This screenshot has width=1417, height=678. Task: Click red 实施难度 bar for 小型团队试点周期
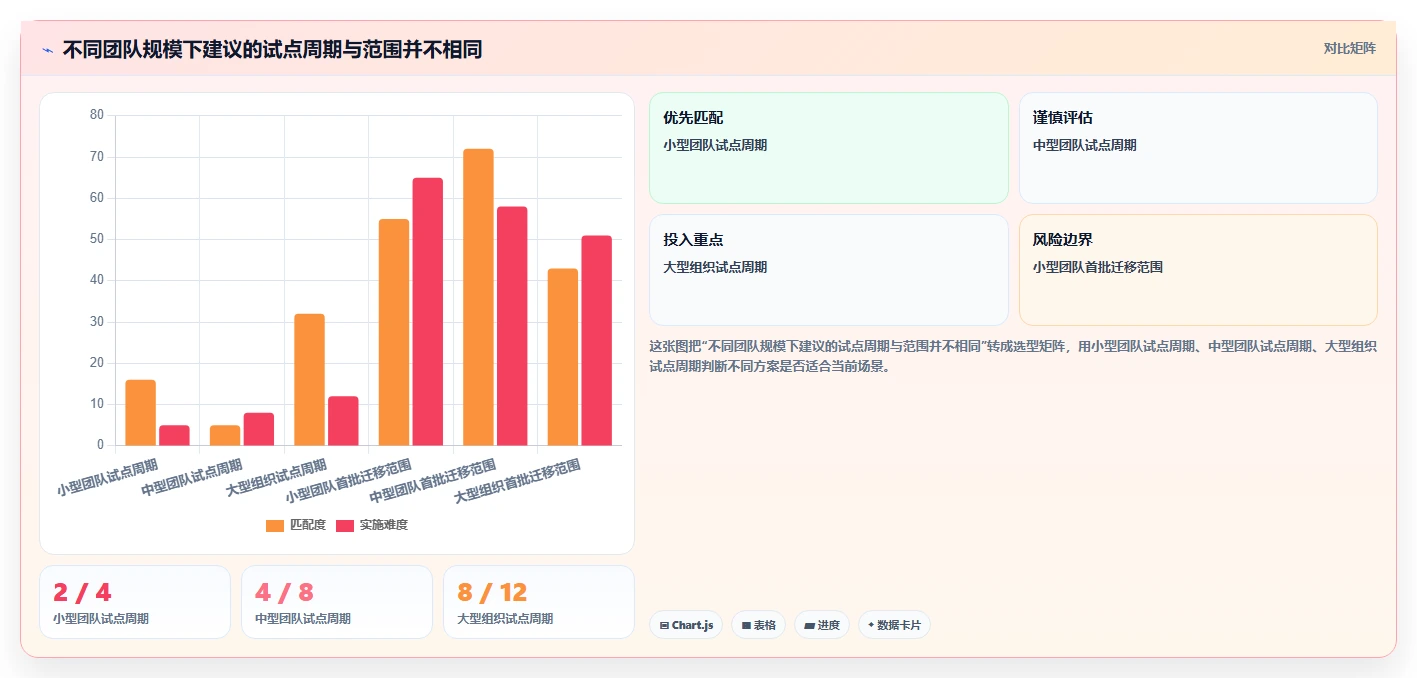[174, 435]
